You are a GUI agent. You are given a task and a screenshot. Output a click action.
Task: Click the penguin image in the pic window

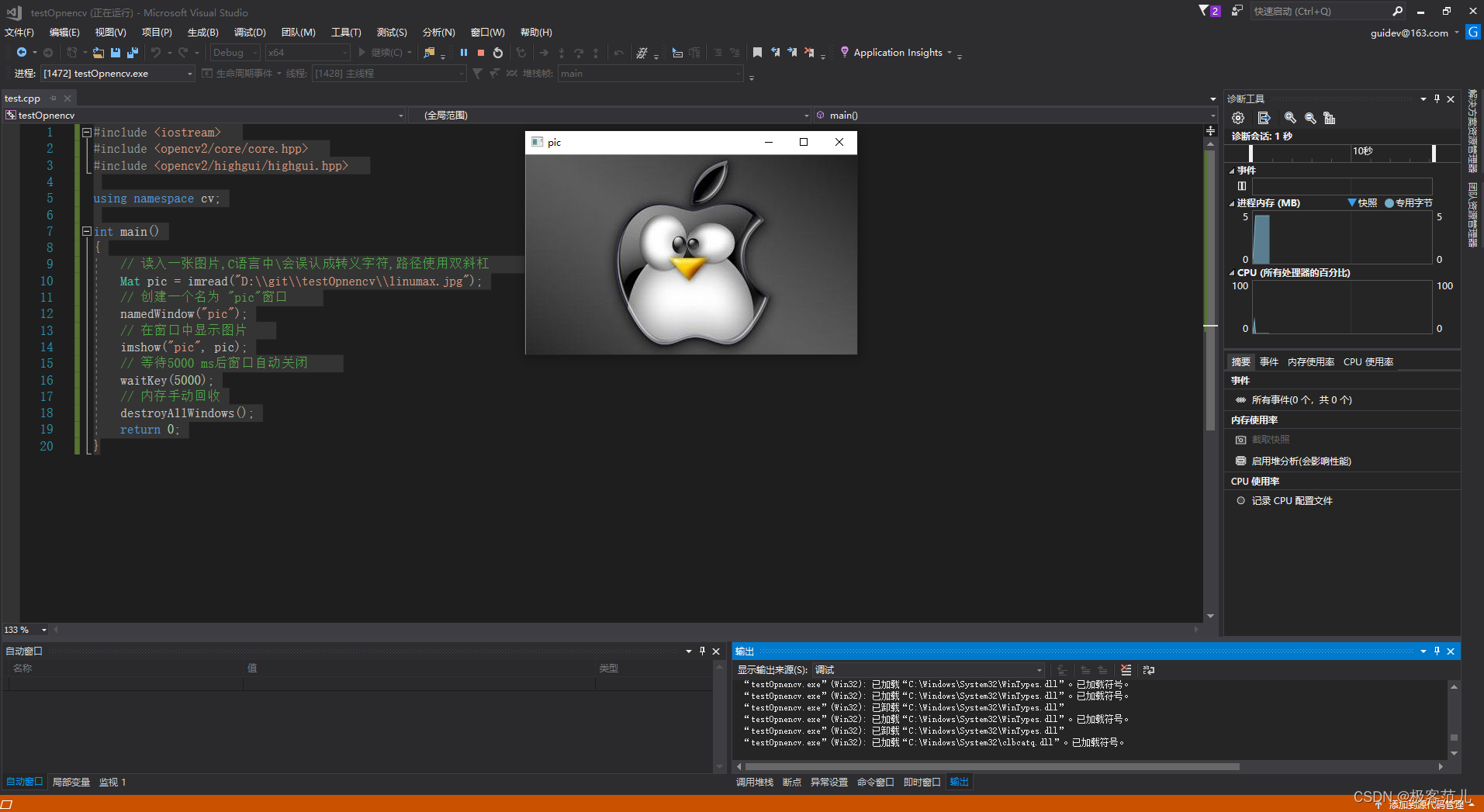point(691,254)
